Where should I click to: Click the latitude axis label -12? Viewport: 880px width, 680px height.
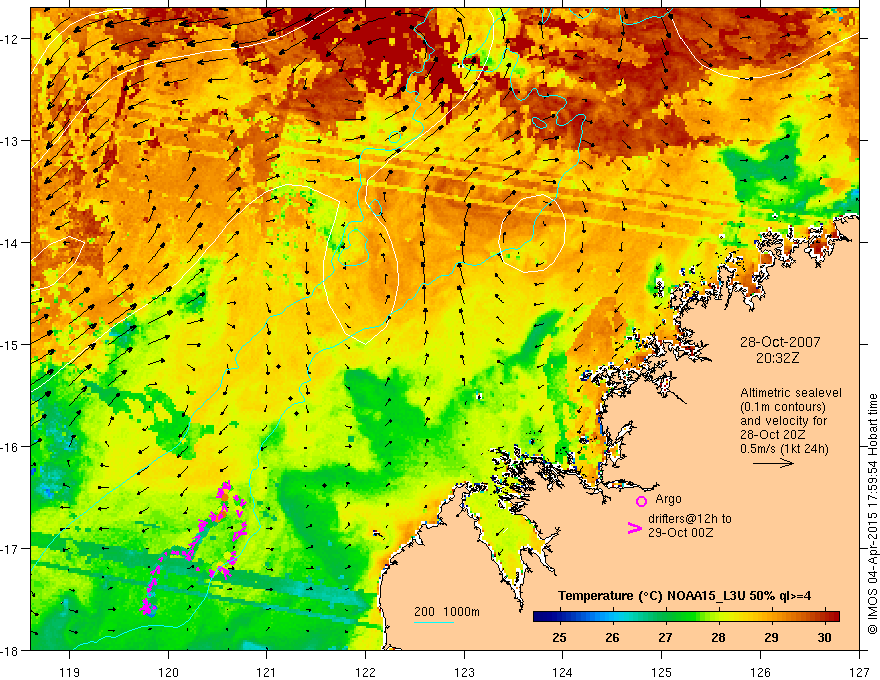(x=9, y=39)
